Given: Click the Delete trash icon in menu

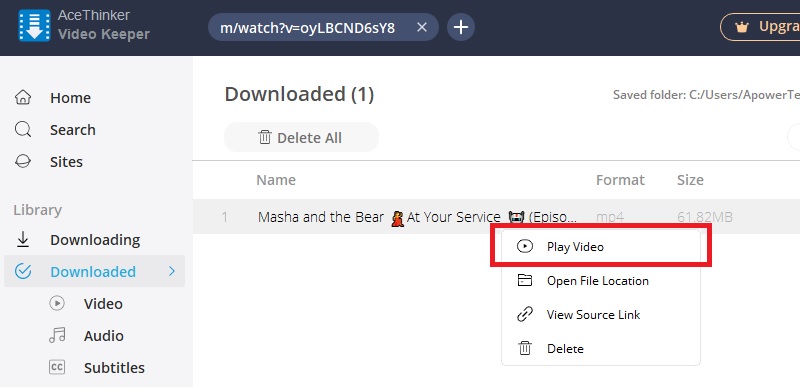Looking at the screenshot, I should (x=524, y=349).
